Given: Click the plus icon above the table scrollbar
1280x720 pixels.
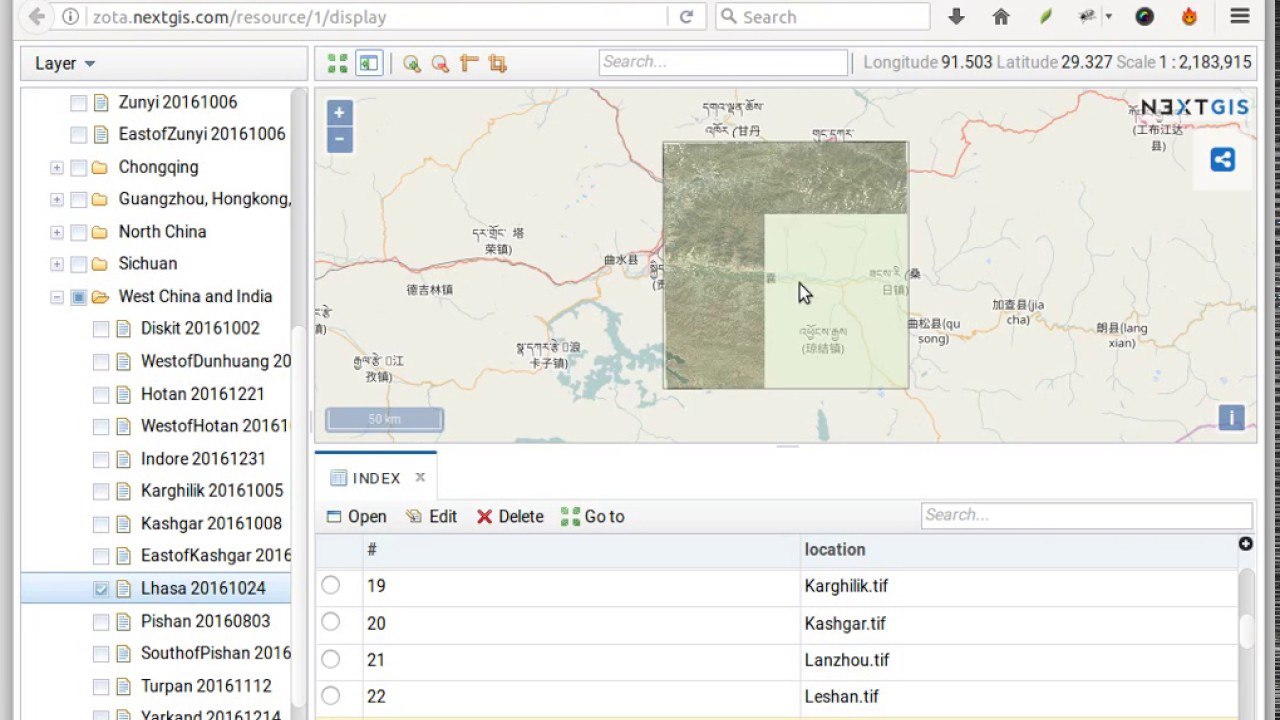Looking at the screenshot, I should 1245,544.
